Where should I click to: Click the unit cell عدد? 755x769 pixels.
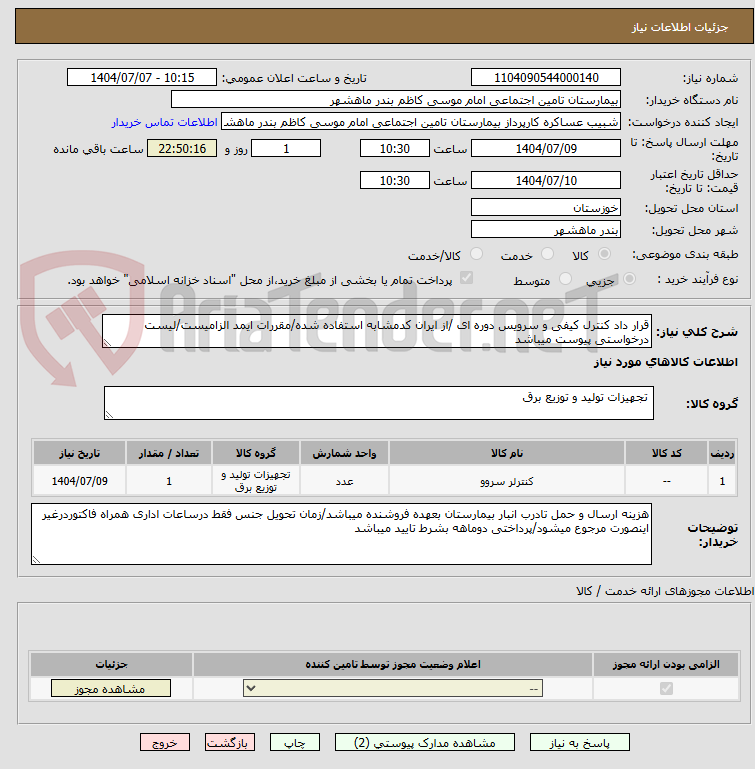pyautogui.click(x=344, y=481)
